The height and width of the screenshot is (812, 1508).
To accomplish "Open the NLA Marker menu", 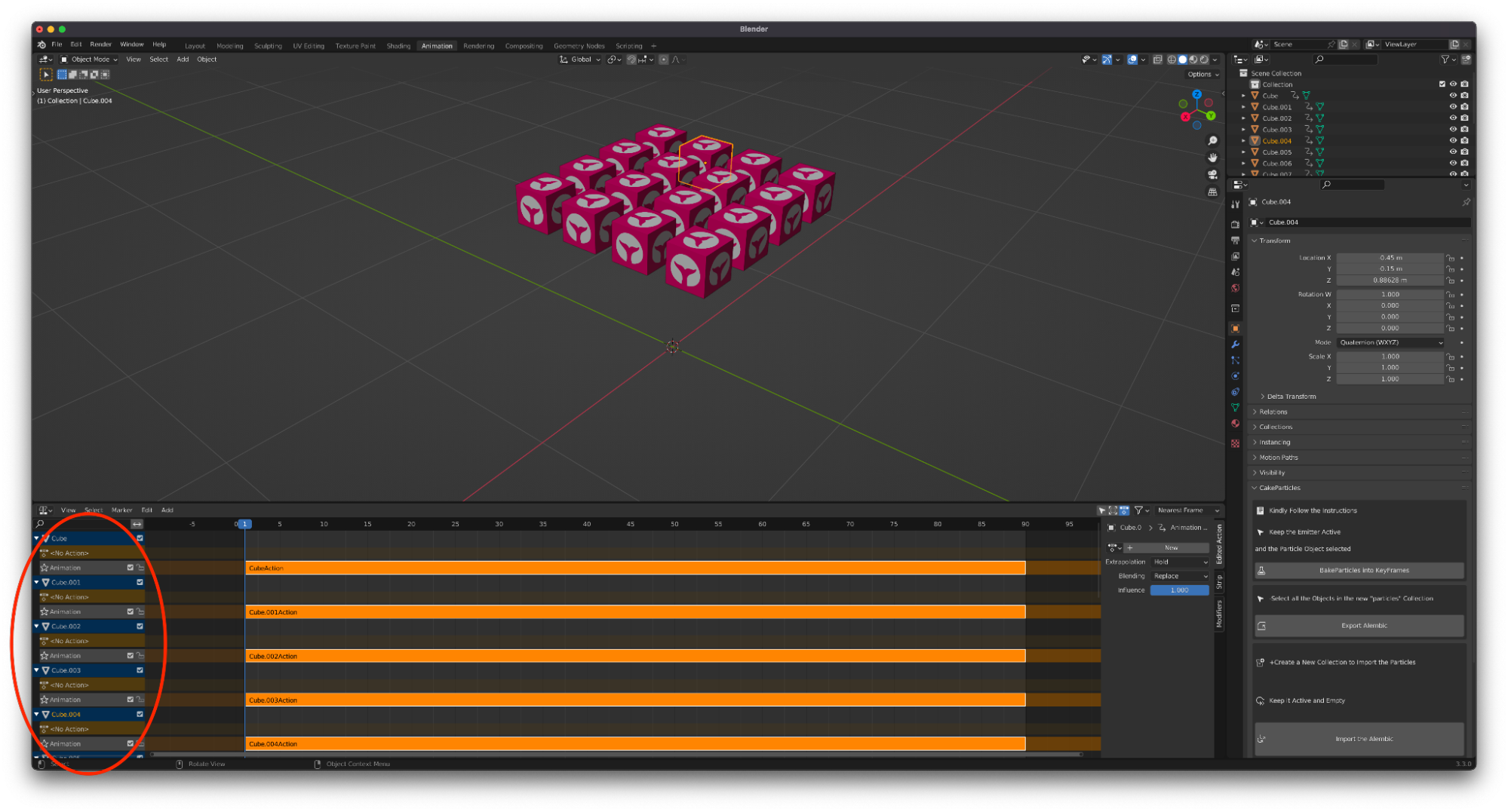I will coord(121,510).
